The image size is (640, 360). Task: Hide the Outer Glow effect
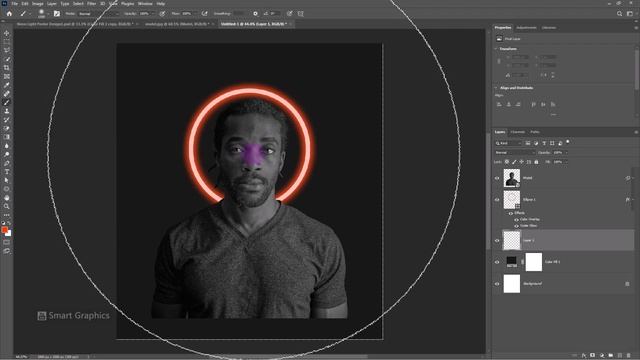pos(516,225)
